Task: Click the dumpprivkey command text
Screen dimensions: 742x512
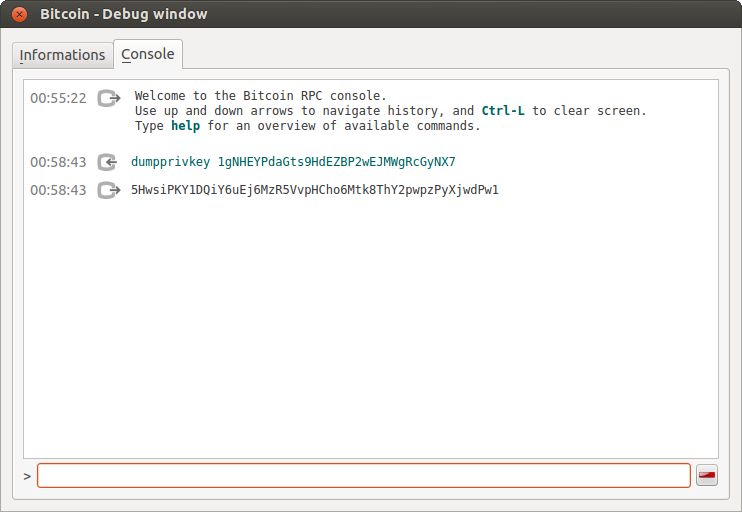Action: (x=293, y=162)
